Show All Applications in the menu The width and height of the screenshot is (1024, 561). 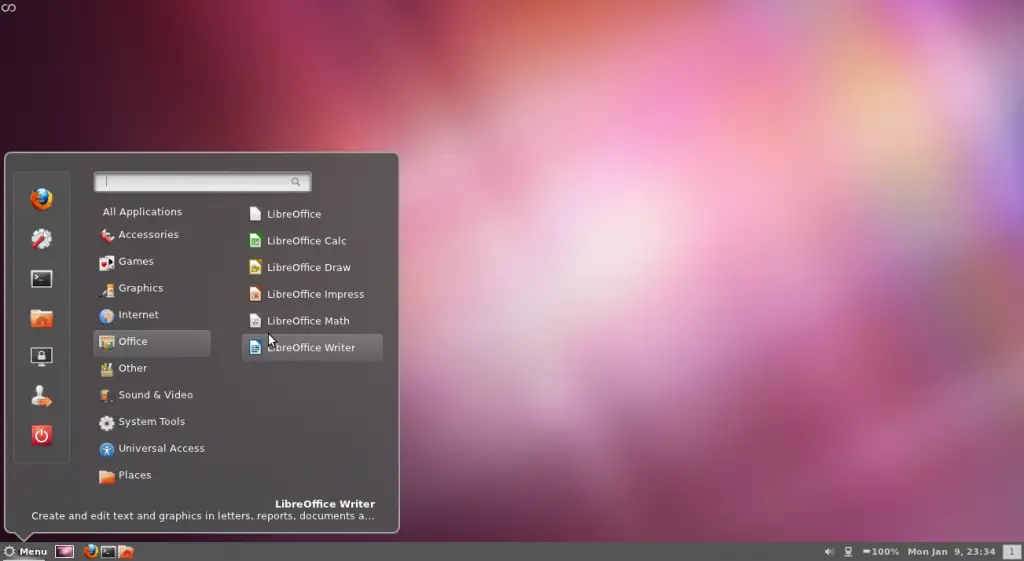(142, 212)
